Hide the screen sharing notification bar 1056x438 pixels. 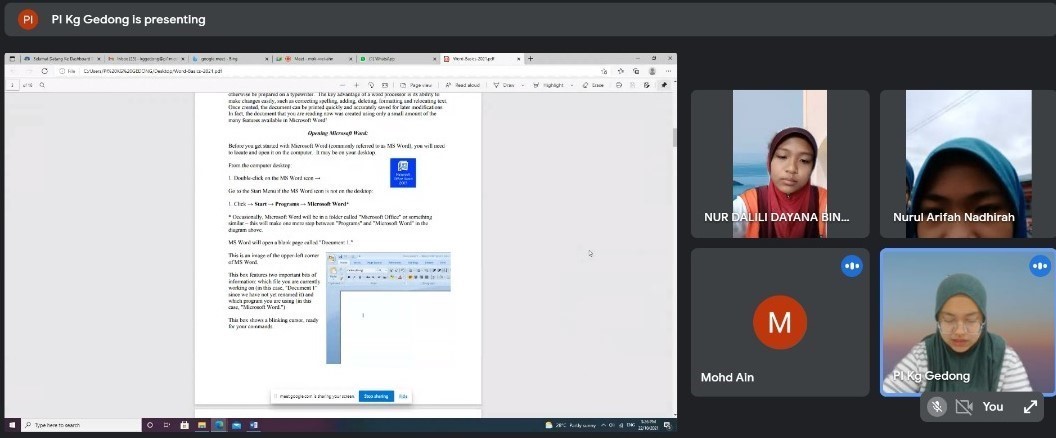pyautogui.click(x=403, y=396)
